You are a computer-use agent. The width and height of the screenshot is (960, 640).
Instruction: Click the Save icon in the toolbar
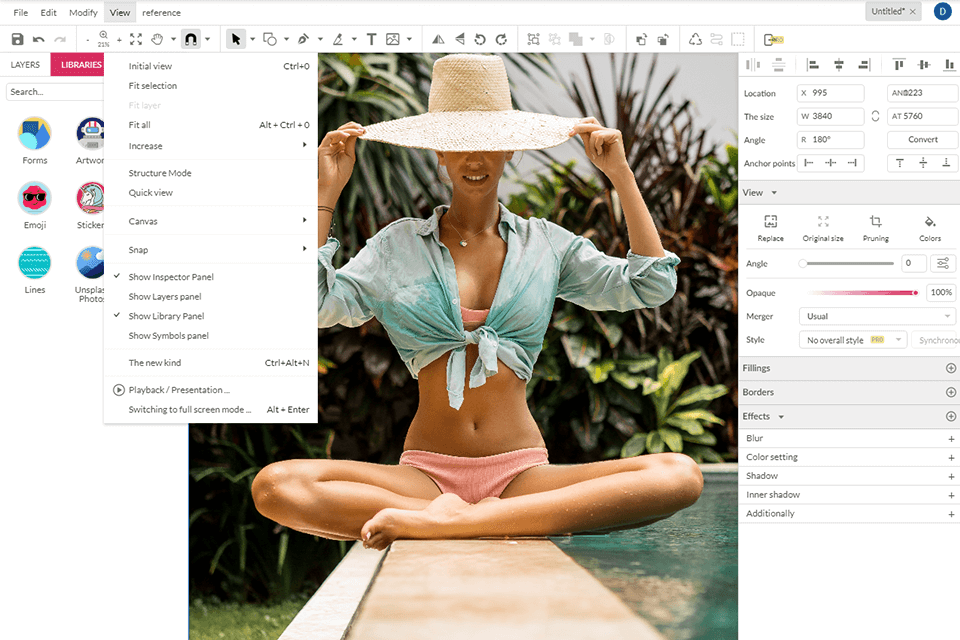point(17,39)
